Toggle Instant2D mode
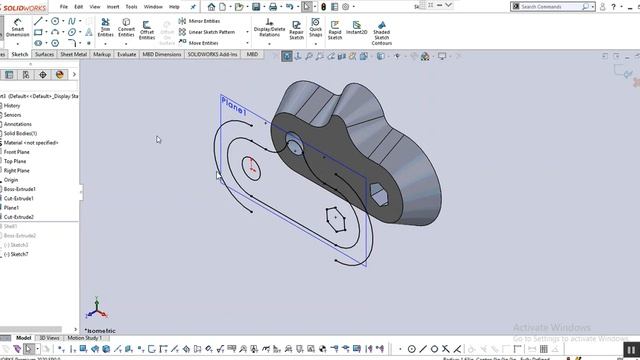The width and height of the screenshot is (640, 360). click(357, 28)
